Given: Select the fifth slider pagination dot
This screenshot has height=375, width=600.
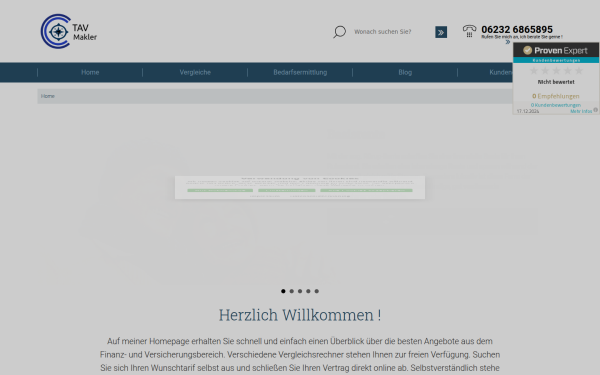Looking at the screenshot, I should pos(317,291).
